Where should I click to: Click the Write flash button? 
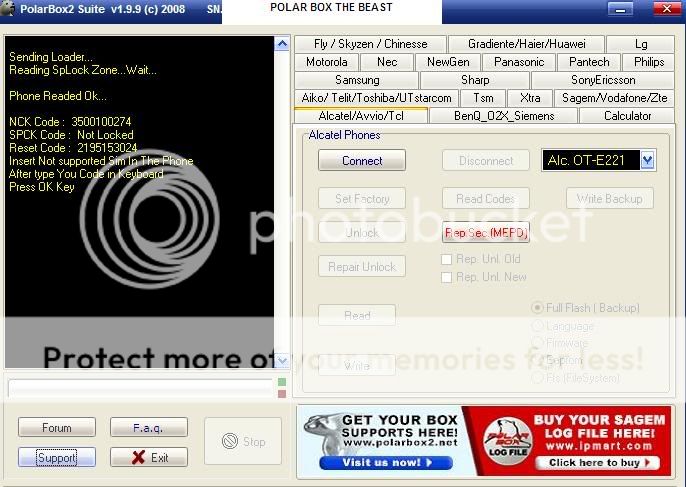tap(357, 365)
